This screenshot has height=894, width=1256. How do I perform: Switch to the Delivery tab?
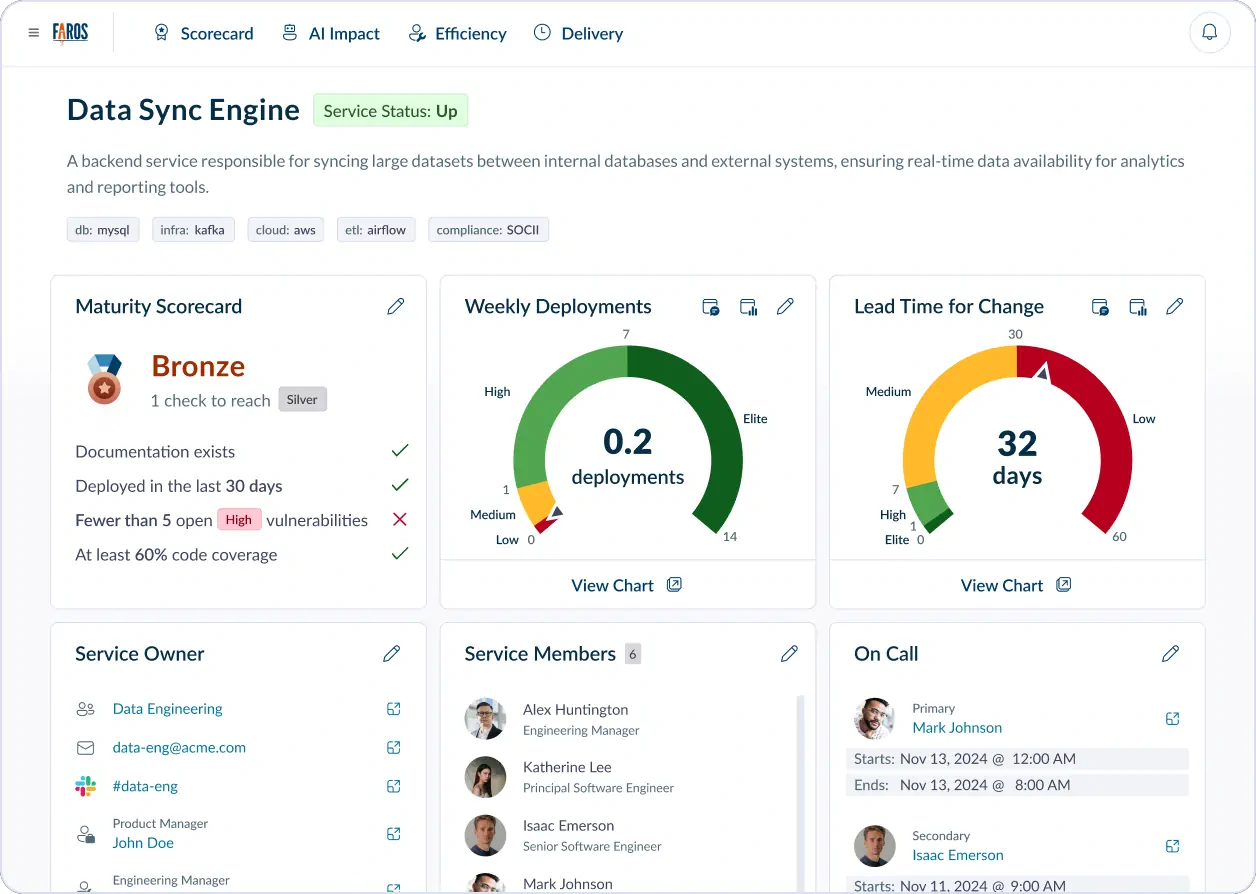[x=578, y=33]
